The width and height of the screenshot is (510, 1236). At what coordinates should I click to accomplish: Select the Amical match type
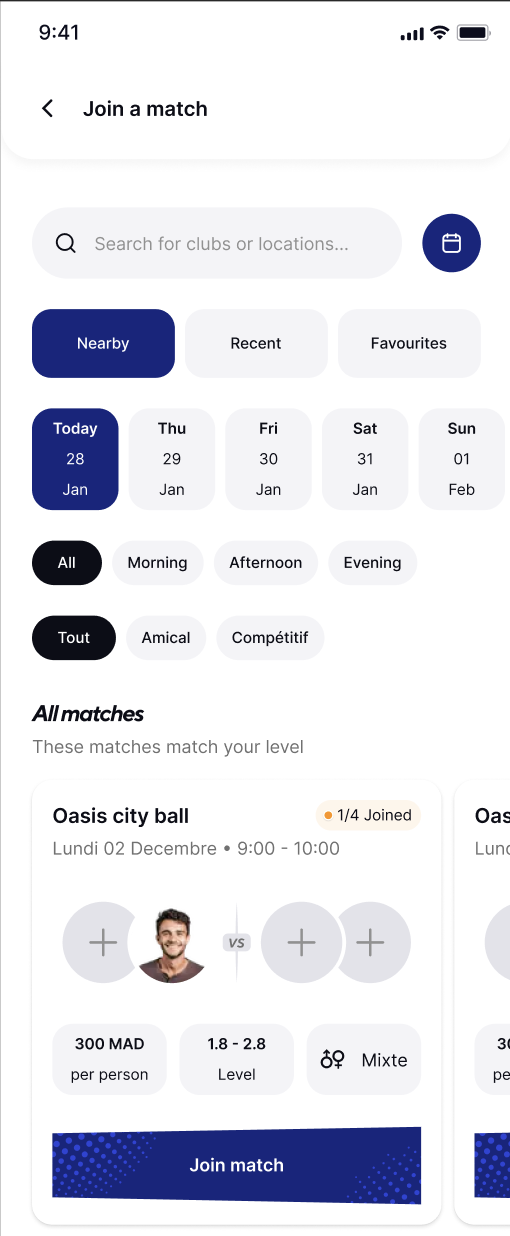[166, 638]
